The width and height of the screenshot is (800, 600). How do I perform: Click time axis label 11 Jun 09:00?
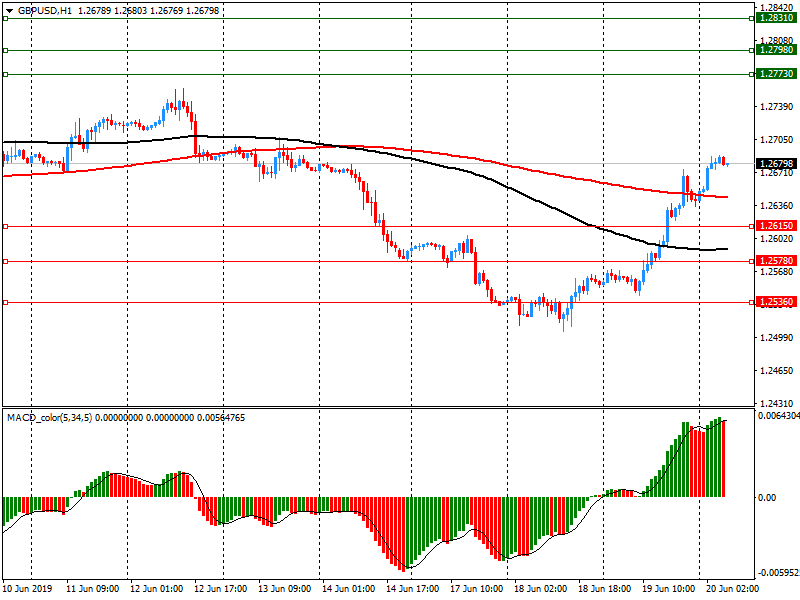pos(92,588)
